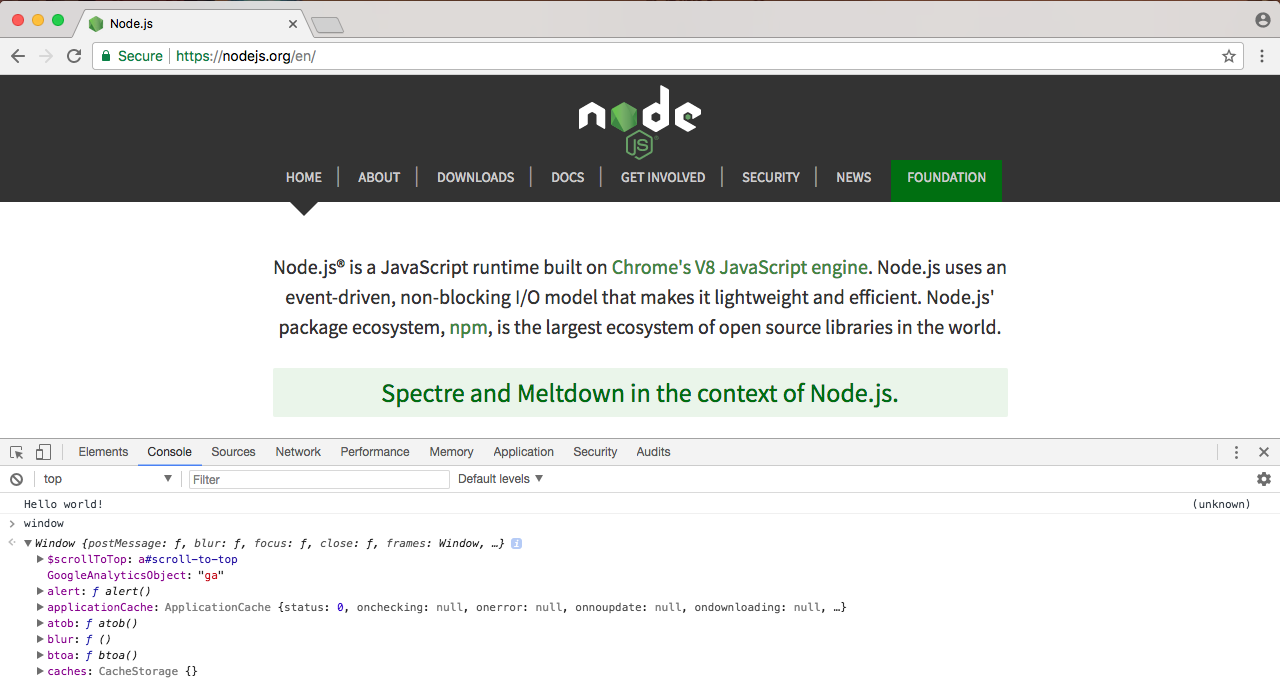This screenshot has height=680, width=1280.
Task: Click the address bar URL
Action: tap(246, 56)
